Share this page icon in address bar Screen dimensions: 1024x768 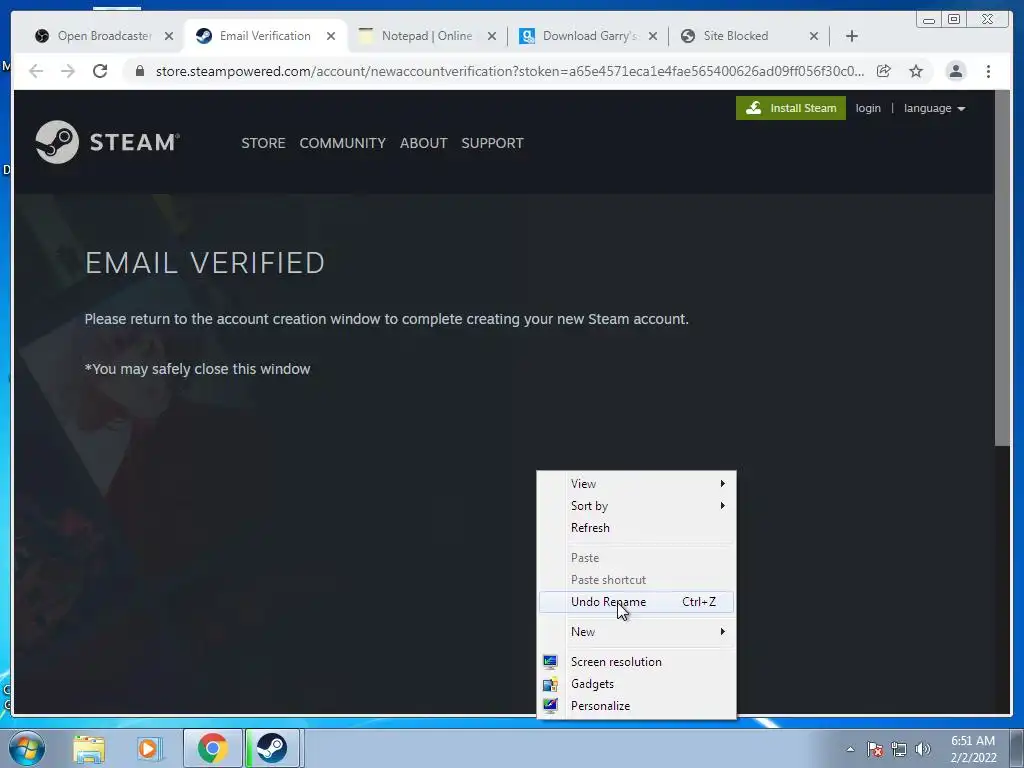(884, 71)
